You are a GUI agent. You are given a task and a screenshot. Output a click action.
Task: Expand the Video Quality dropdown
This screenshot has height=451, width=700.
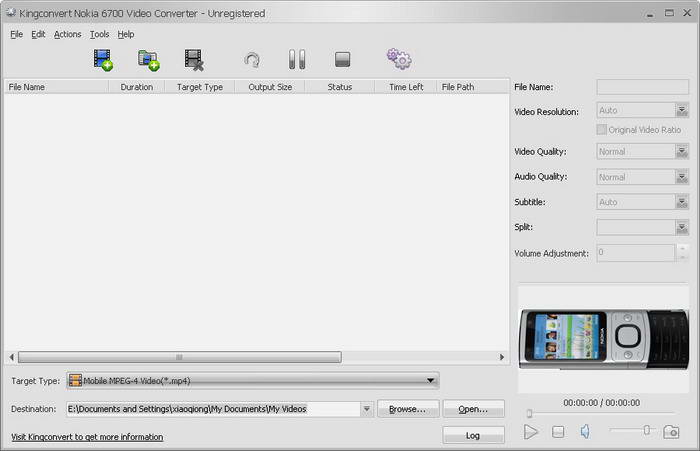[x=681, y=151]
